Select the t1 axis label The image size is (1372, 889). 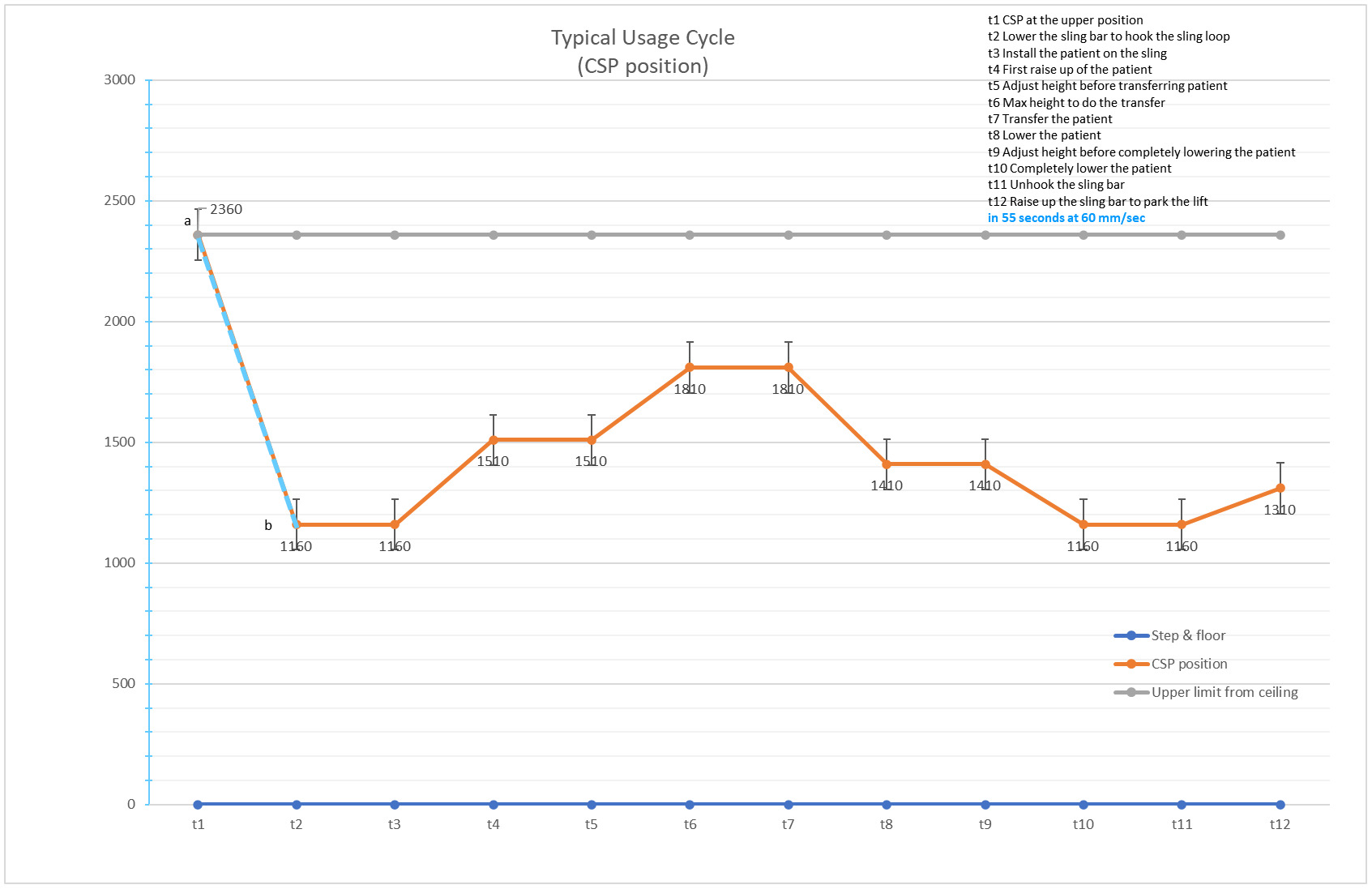pyautogui.click(x=198, y=824)
